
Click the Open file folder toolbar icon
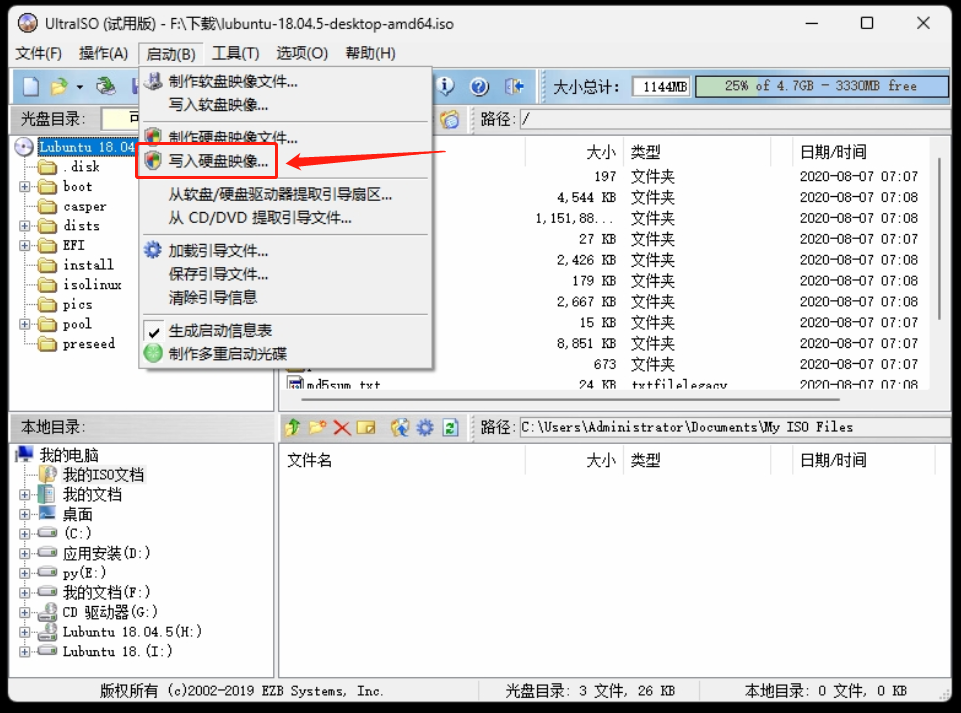click(x=59, y=86)
